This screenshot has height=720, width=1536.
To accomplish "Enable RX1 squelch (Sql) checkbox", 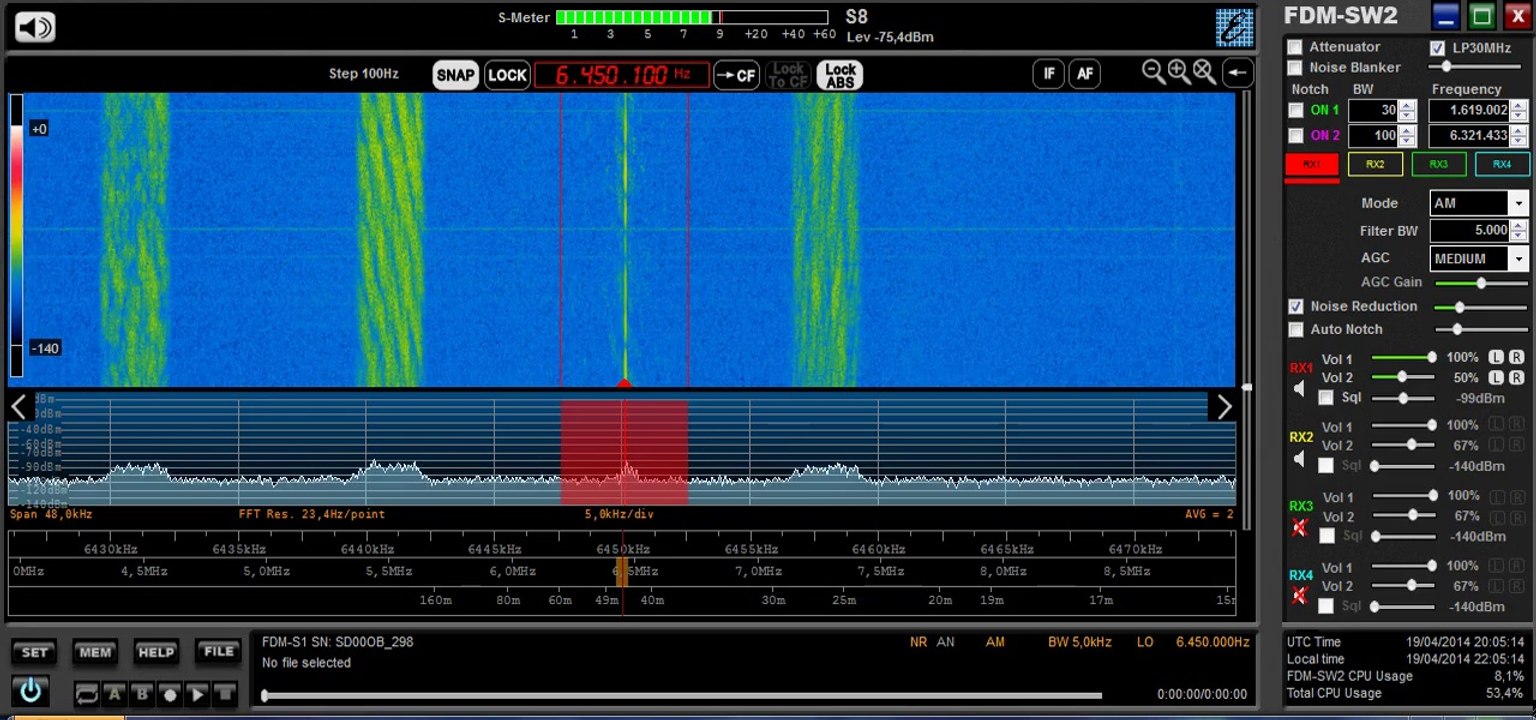I will point(1326,398).
